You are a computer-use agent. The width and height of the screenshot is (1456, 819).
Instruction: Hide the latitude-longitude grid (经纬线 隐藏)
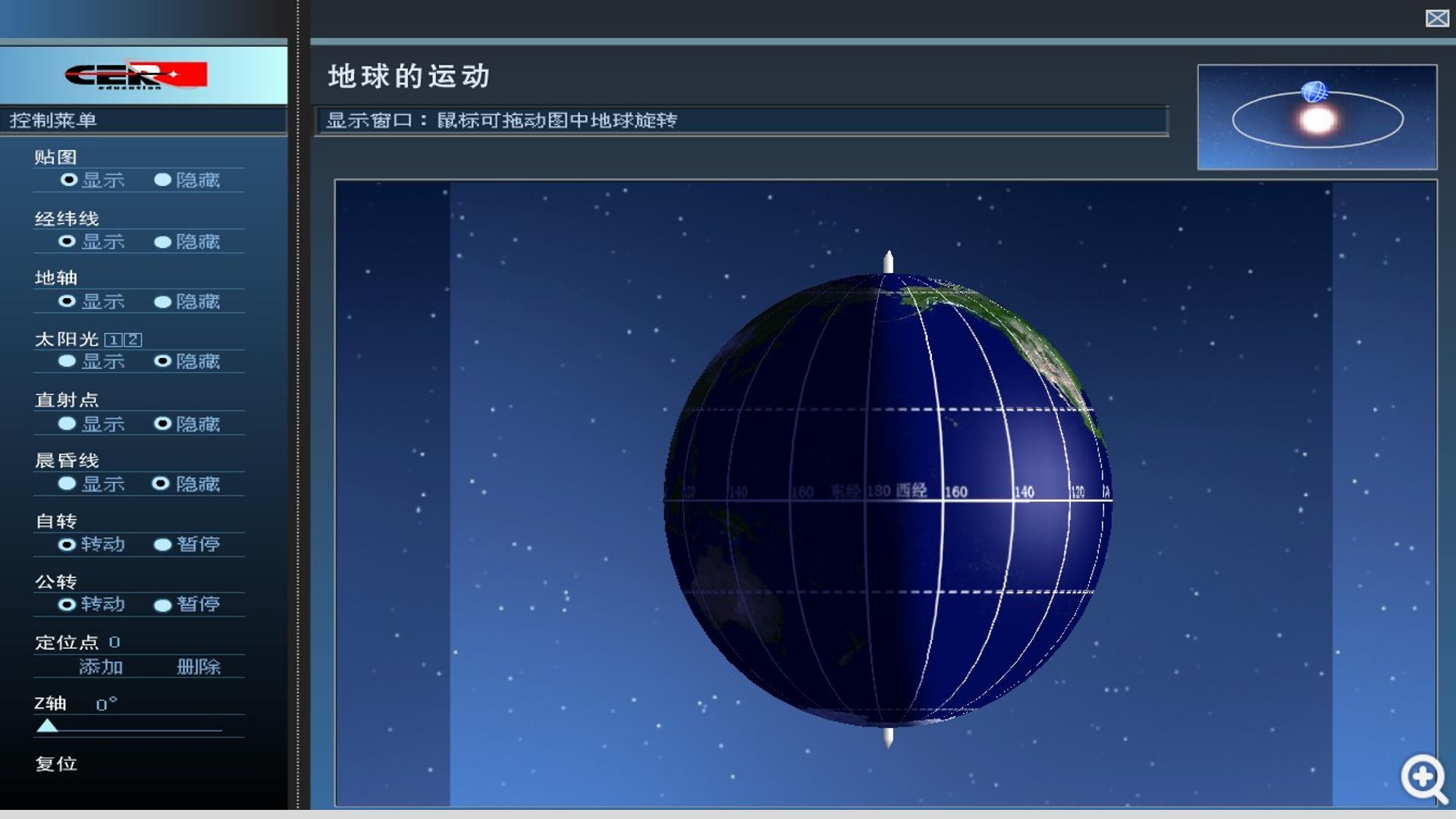[x=187, y=241]
